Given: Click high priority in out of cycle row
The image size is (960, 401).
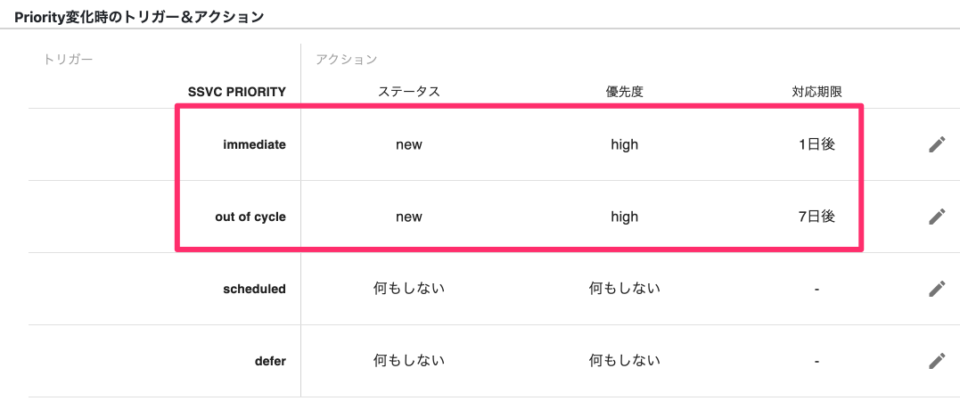Looking at the screenshot, I should click(x=624, y=217).
